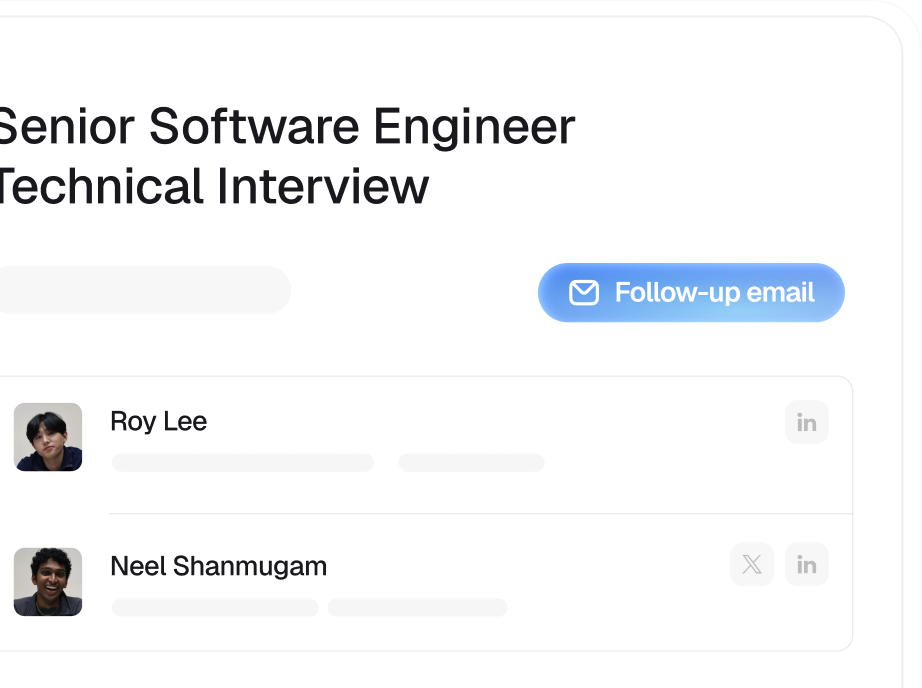Select Roy Lee's name
Screen dimensions: 922x688
[x=159, y=422]
